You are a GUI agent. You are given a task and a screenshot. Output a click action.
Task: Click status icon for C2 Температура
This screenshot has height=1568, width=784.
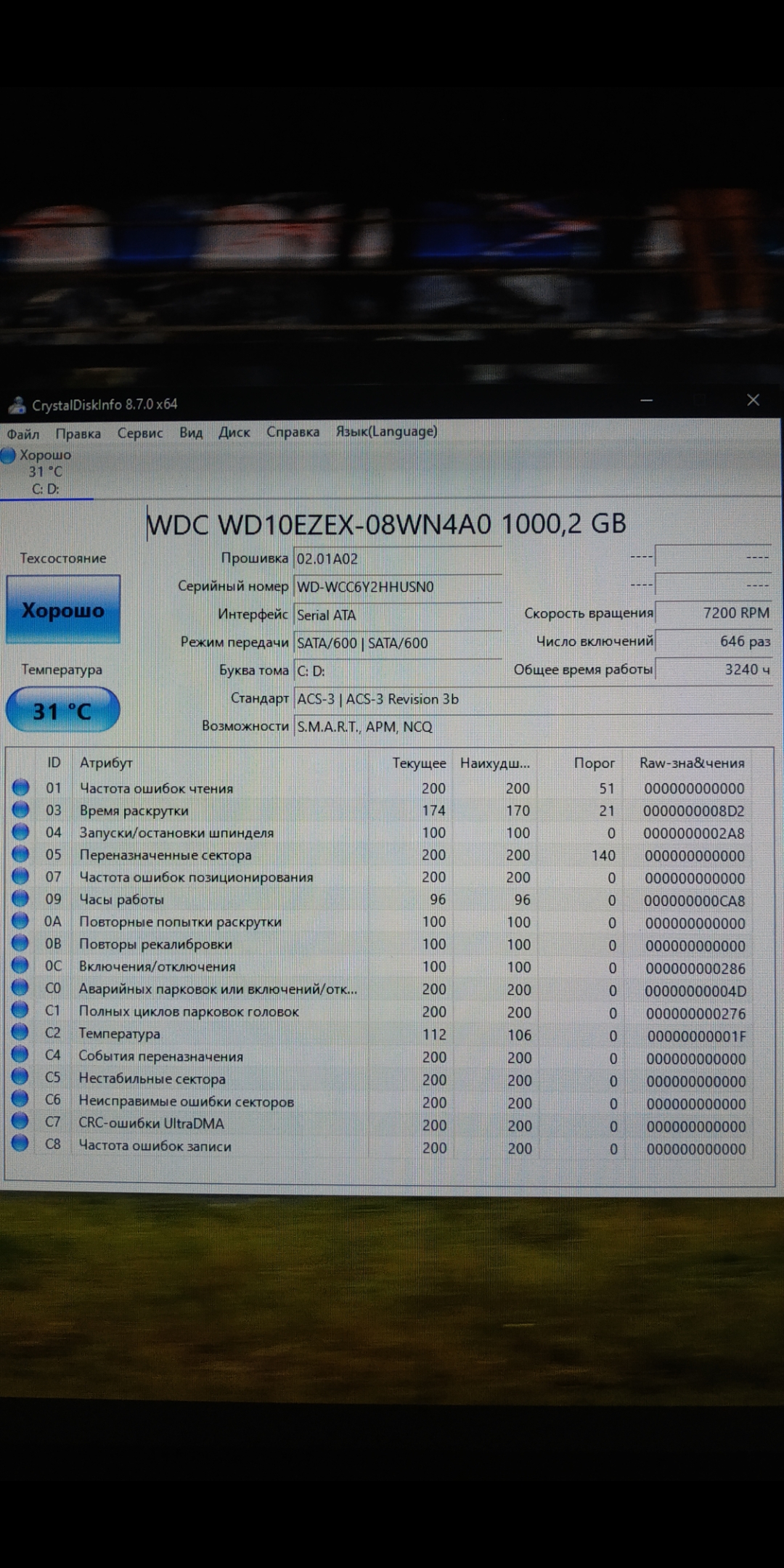[x=20, y=1032]
